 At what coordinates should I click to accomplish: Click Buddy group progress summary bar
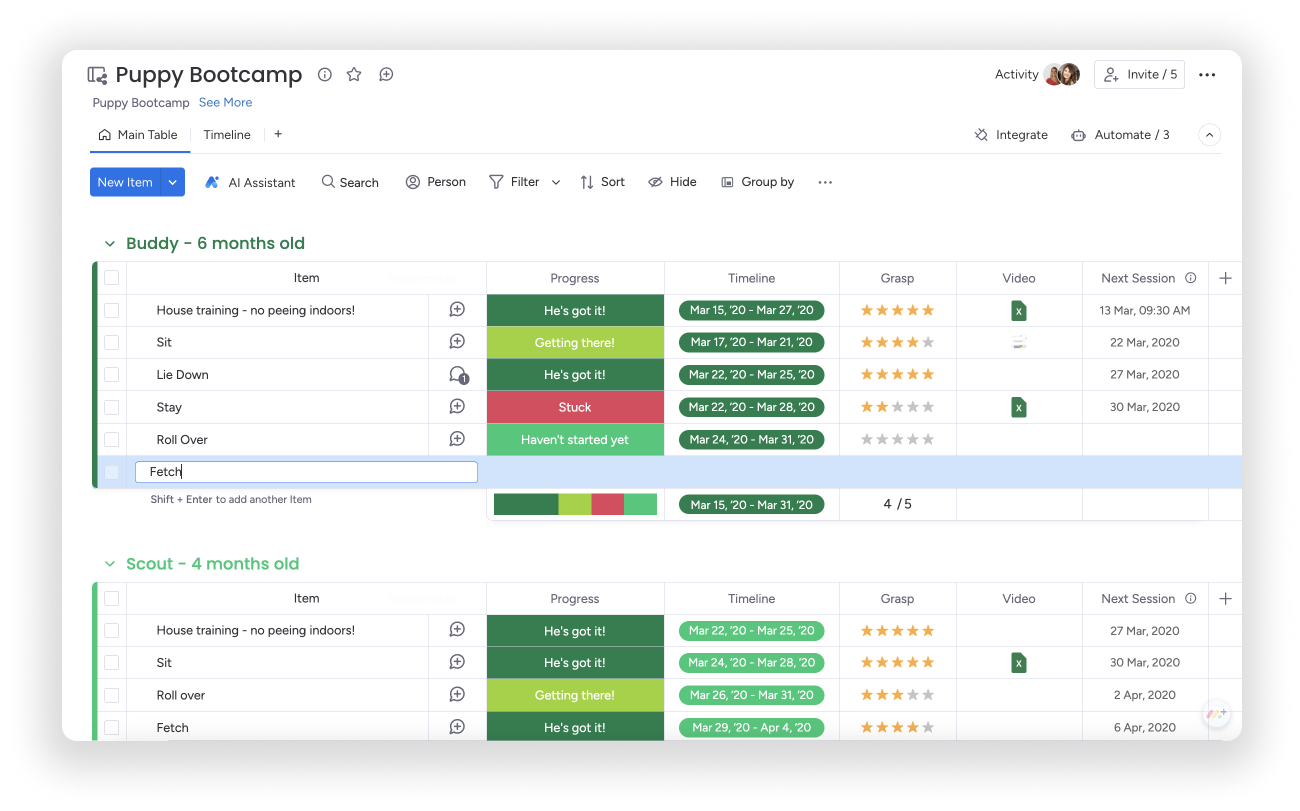(x=575, y=504)
